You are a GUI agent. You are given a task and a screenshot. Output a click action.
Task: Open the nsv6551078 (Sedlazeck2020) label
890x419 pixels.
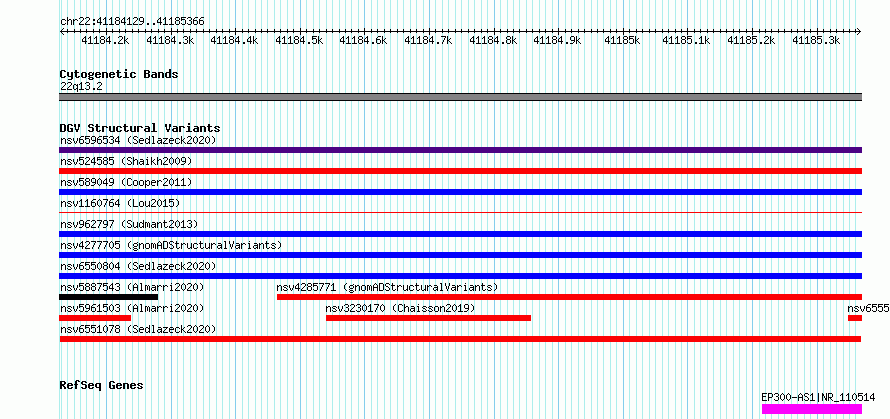click(138, 329)
